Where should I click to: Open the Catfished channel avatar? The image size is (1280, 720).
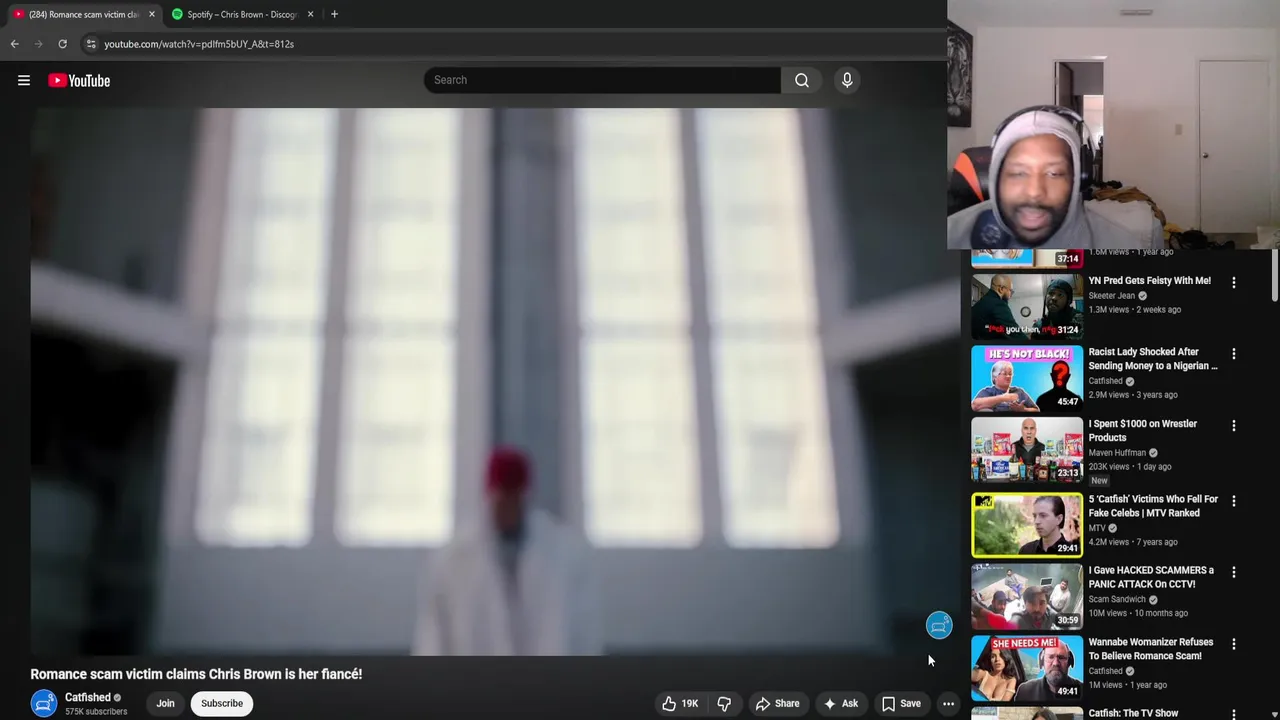(x=44, y=704)
